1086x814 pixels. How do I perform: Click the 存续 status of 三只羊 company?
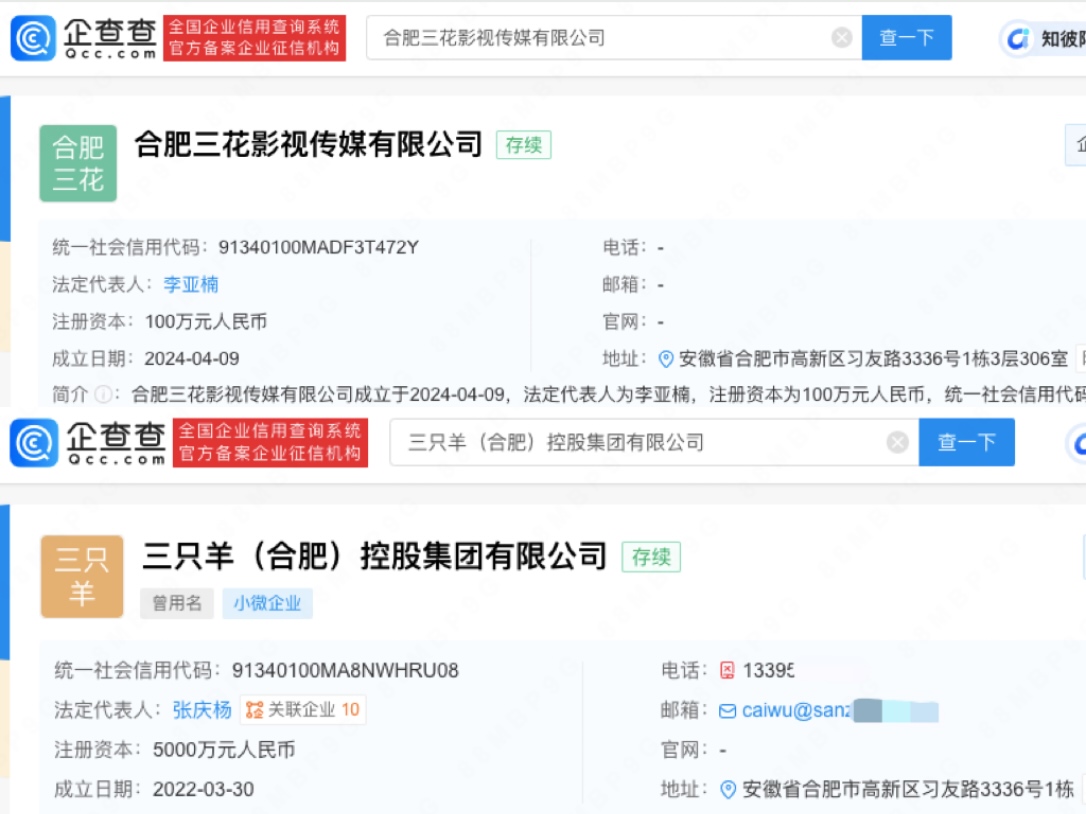(x=651, y=557)
